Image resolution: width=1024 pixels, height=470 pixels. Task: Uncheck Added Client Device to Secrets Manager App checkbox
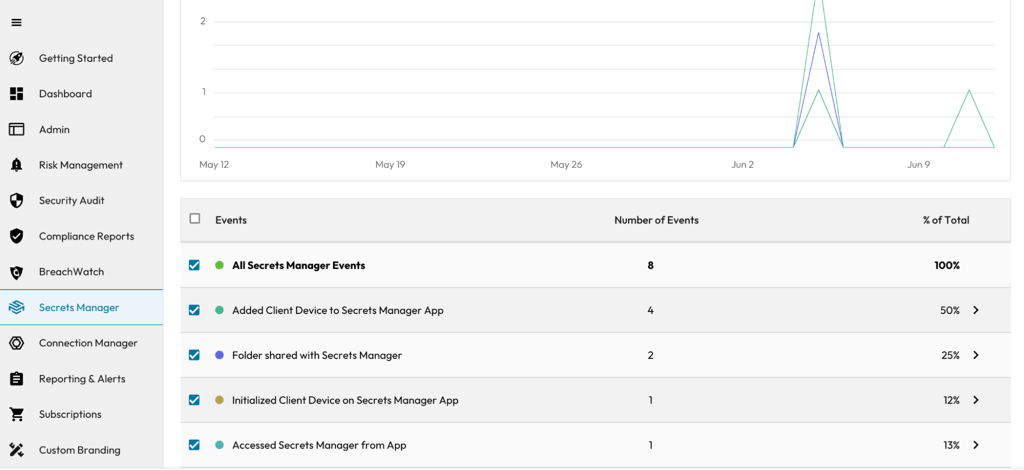[194, 310]
